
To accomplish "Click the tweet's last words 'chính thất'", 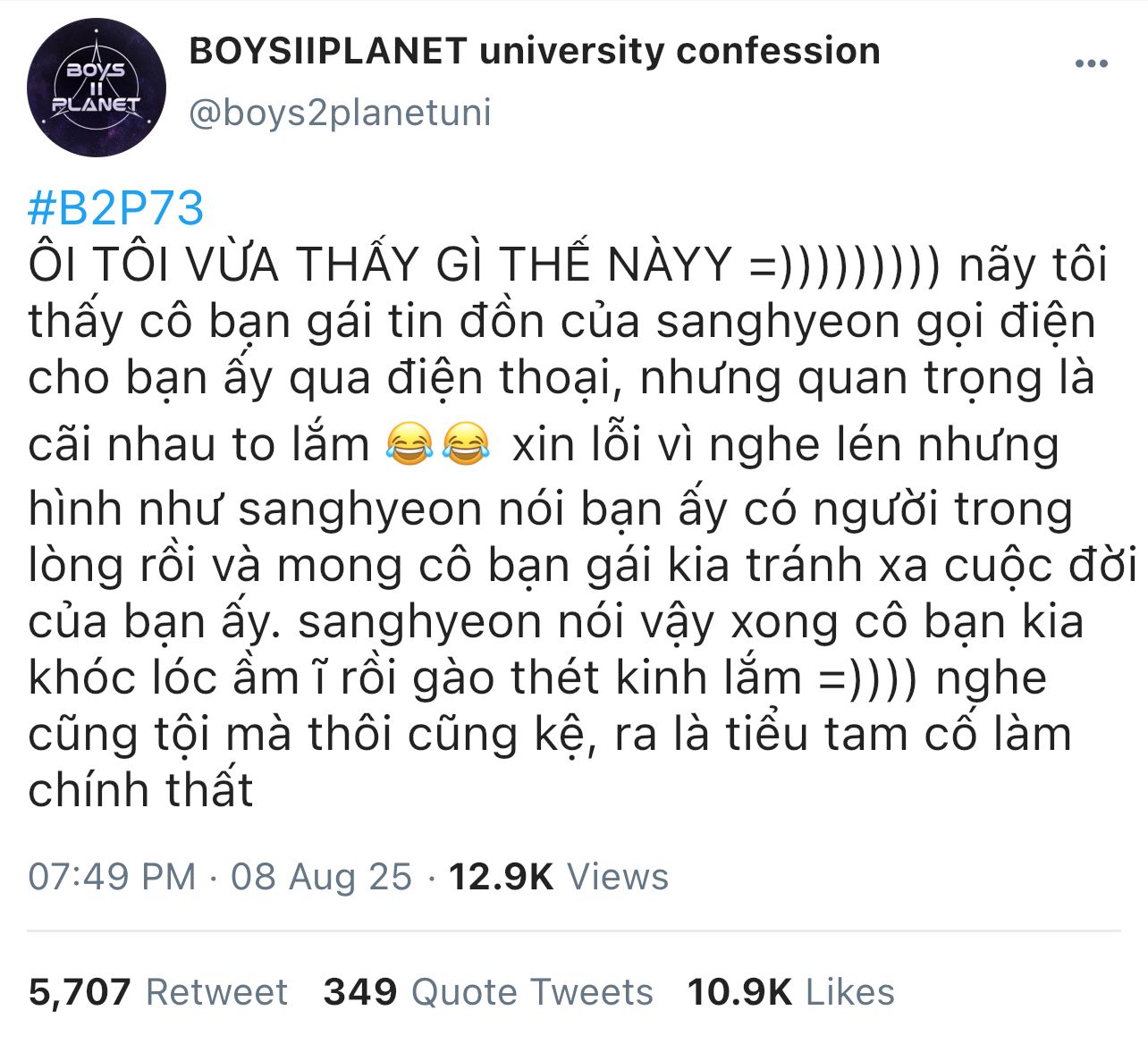I will click(140, 789).
